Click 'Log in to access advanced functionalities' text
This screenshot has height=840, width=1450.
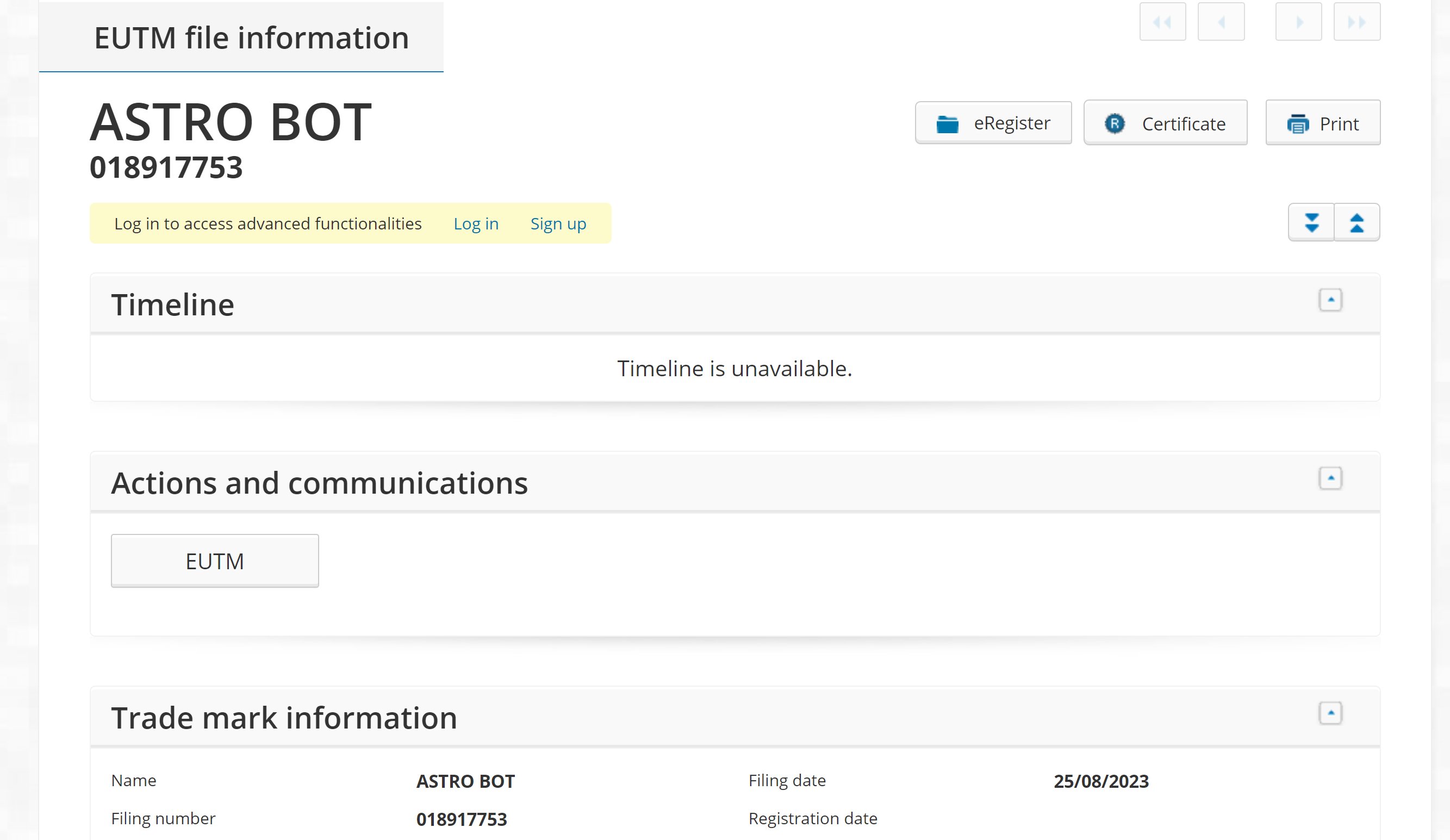(268, 224)
